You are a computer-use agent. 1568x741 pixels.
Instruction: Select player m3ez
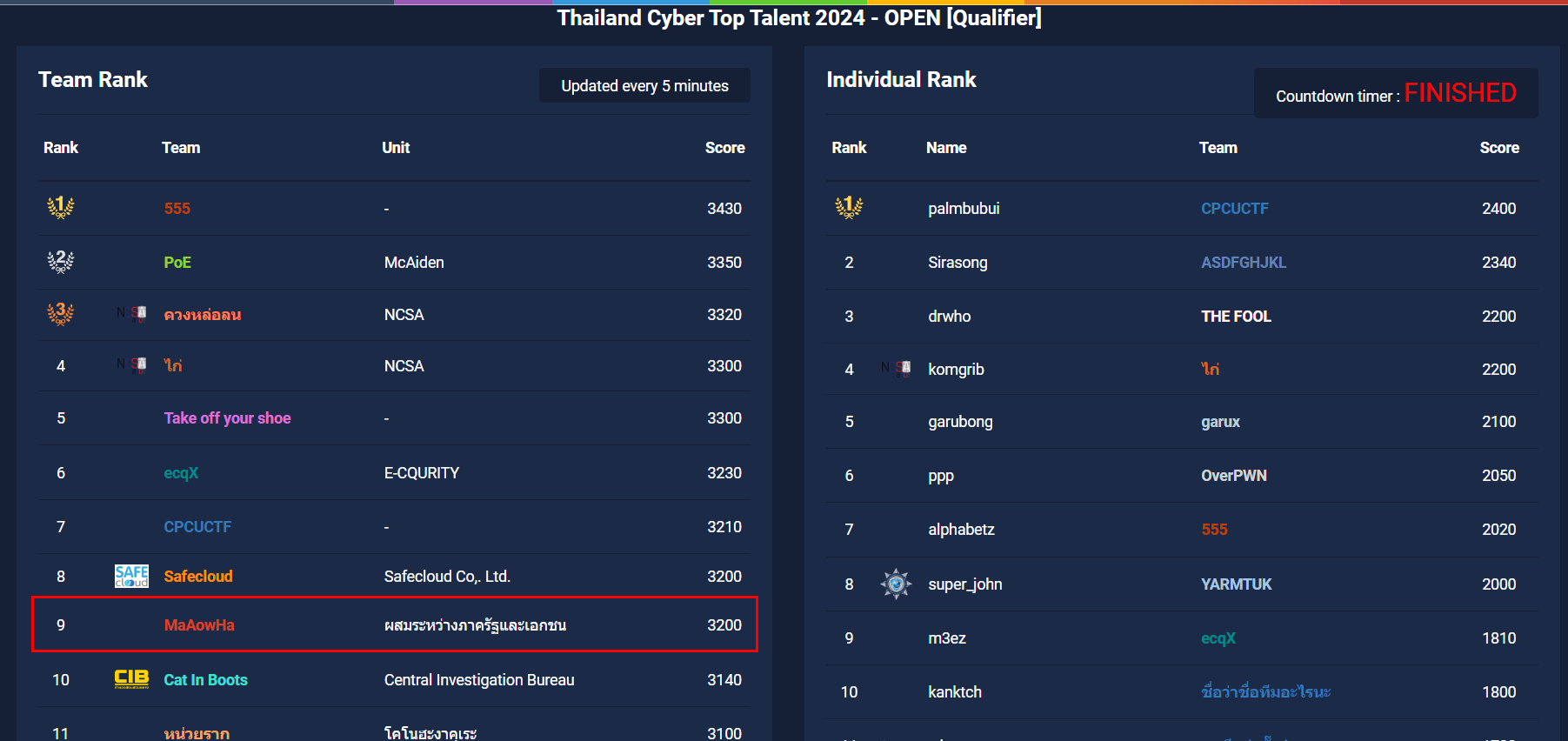click(x=947, y=638)
